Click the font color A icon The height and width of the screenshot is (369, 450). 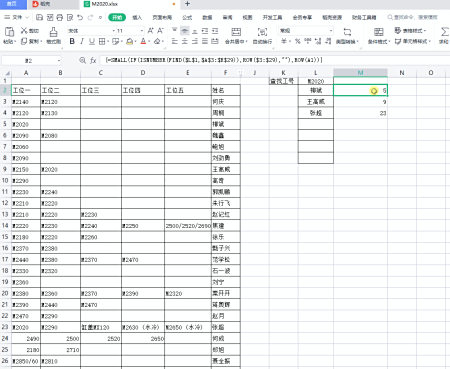point(143,41)
